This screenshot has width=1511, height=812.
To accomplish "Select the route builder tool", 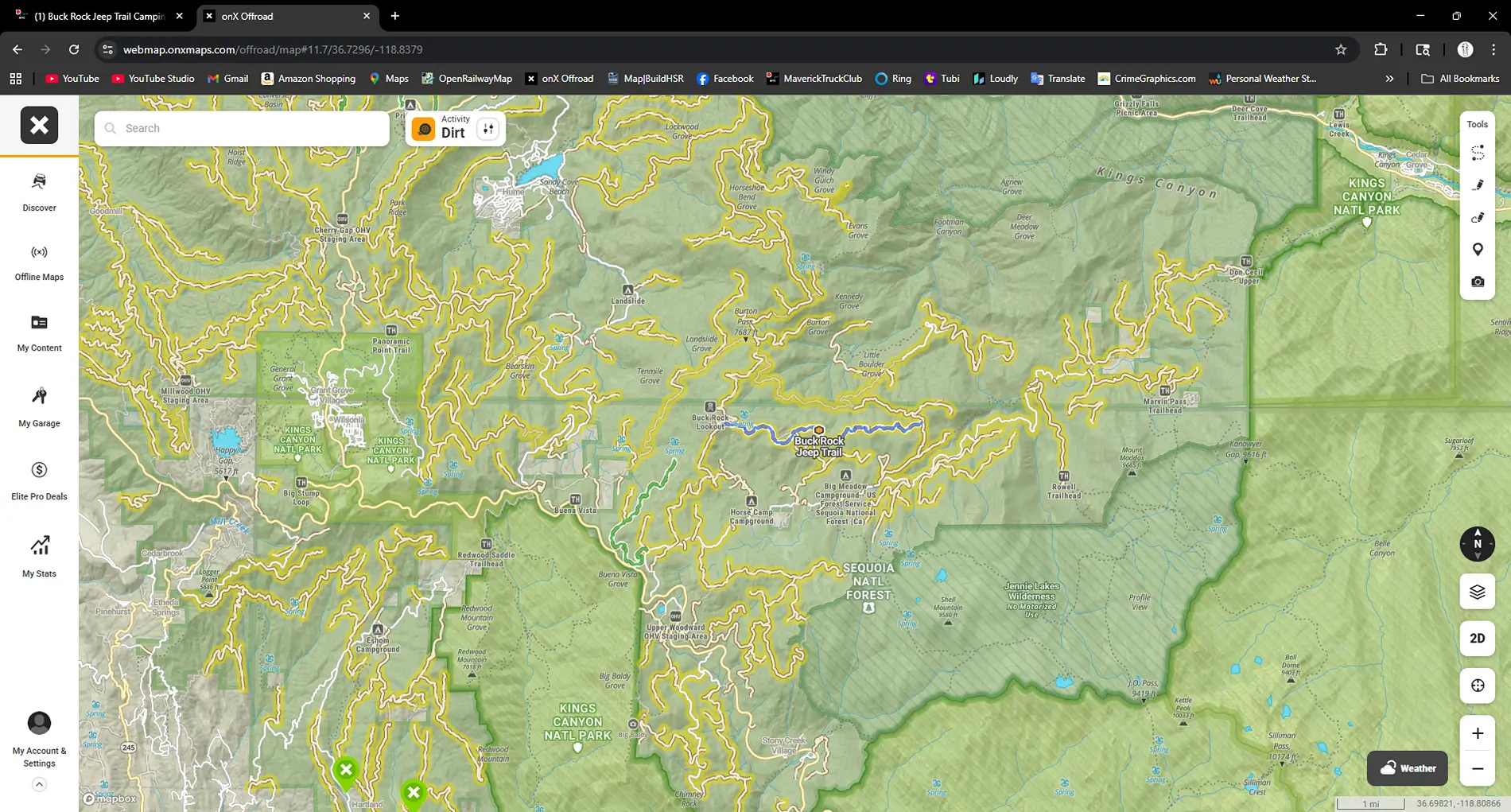I will [1478, 153].
